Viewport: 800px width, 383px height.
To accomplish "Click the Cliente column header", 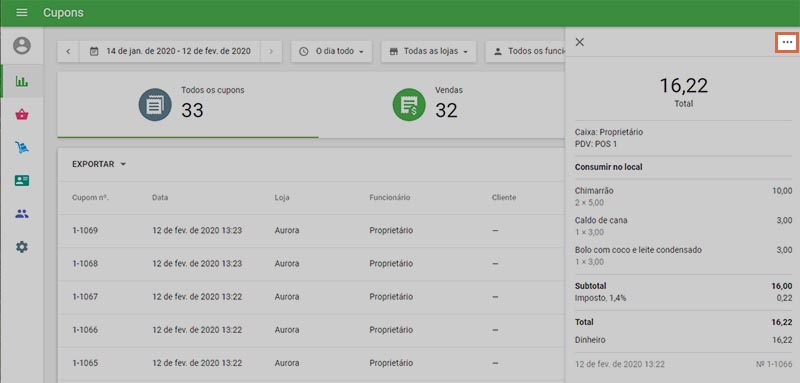I will [504, 197].
